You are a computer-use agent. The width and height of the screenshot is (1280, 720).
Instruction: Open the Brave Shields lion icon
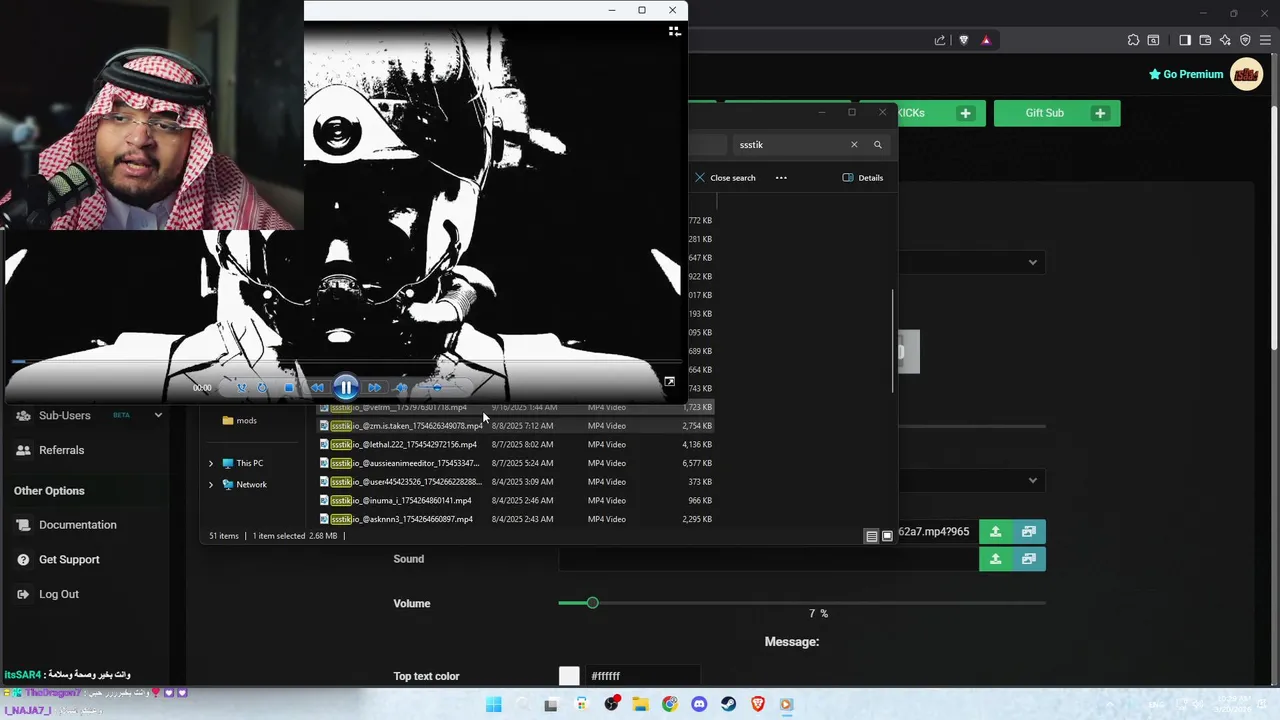(963, 41)
